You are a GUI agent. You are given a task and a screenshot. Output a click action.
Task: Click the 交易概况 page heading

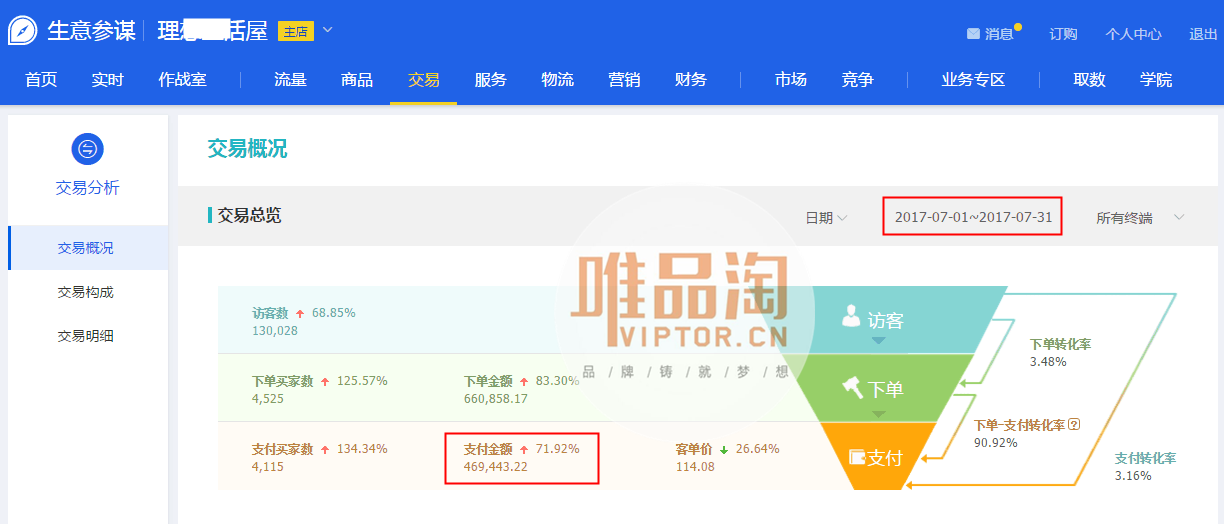(x=247, y=149)
